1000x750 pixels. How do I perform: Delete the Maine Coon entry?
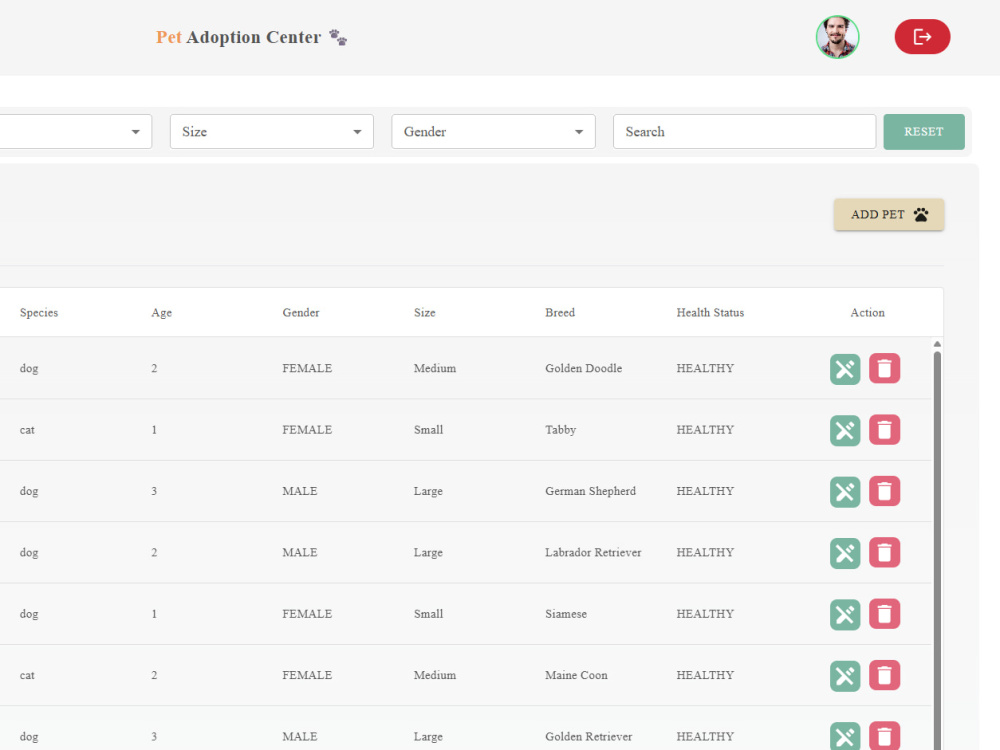coord(885,675)
